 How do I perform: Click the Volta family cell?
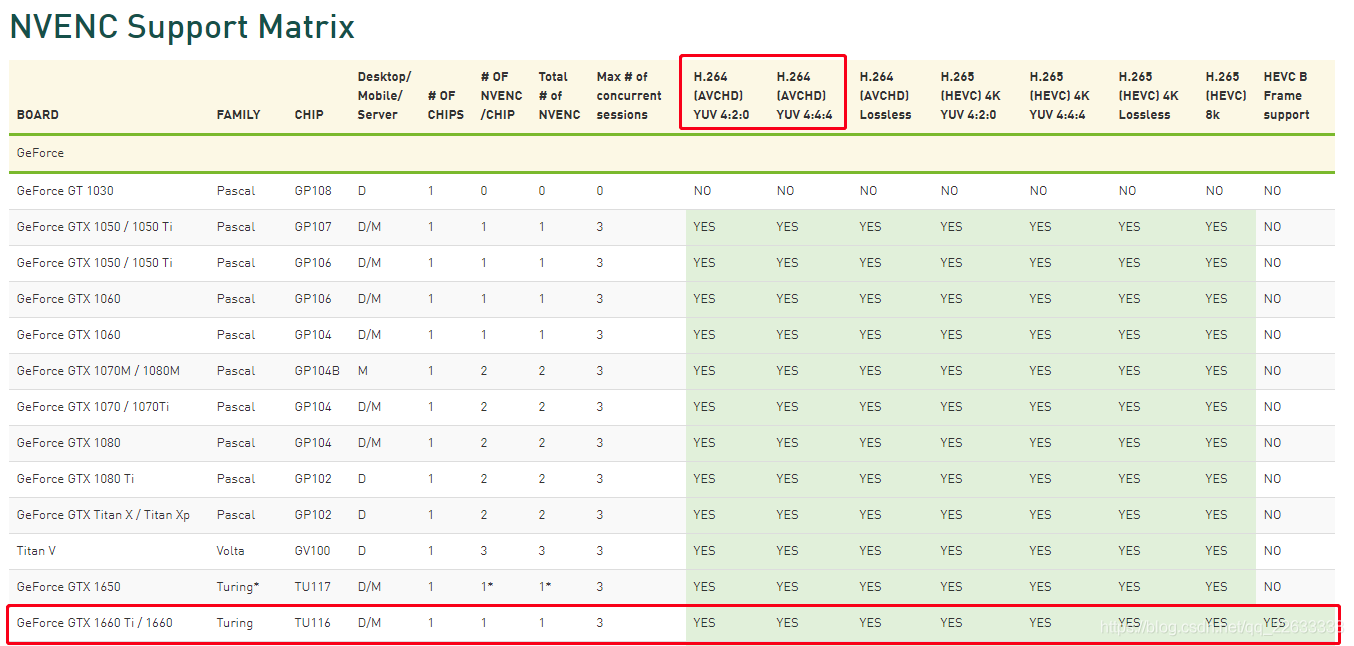pyautogui.click(x=232, y=551)
